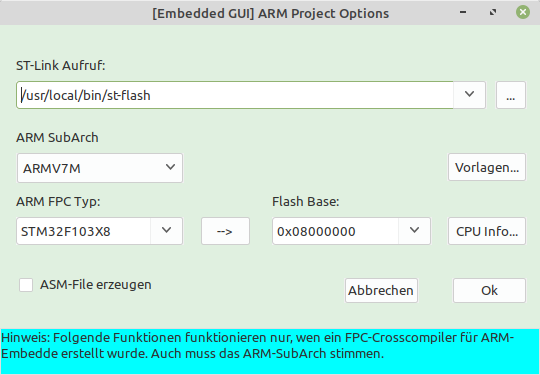Expand the Flash Base address dropdown arrow
The width and height of the screenshot is (540, 375).
(415, 231)
